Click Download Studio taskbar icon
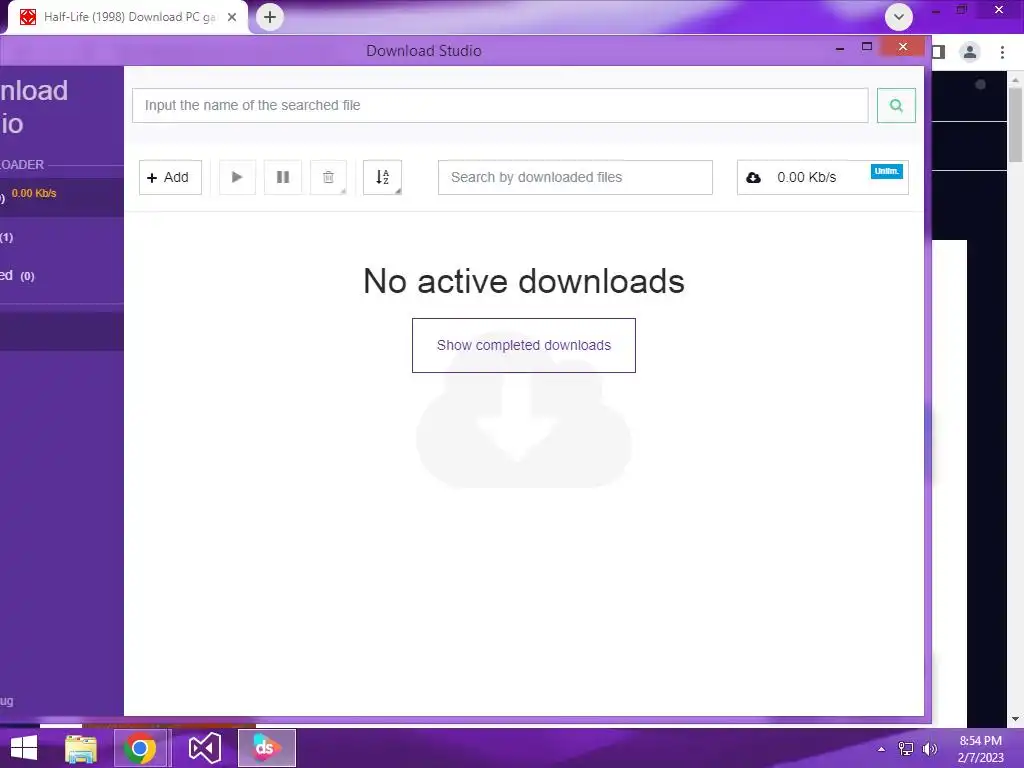This screenshot has height=768, width=1024. point(267,748)
